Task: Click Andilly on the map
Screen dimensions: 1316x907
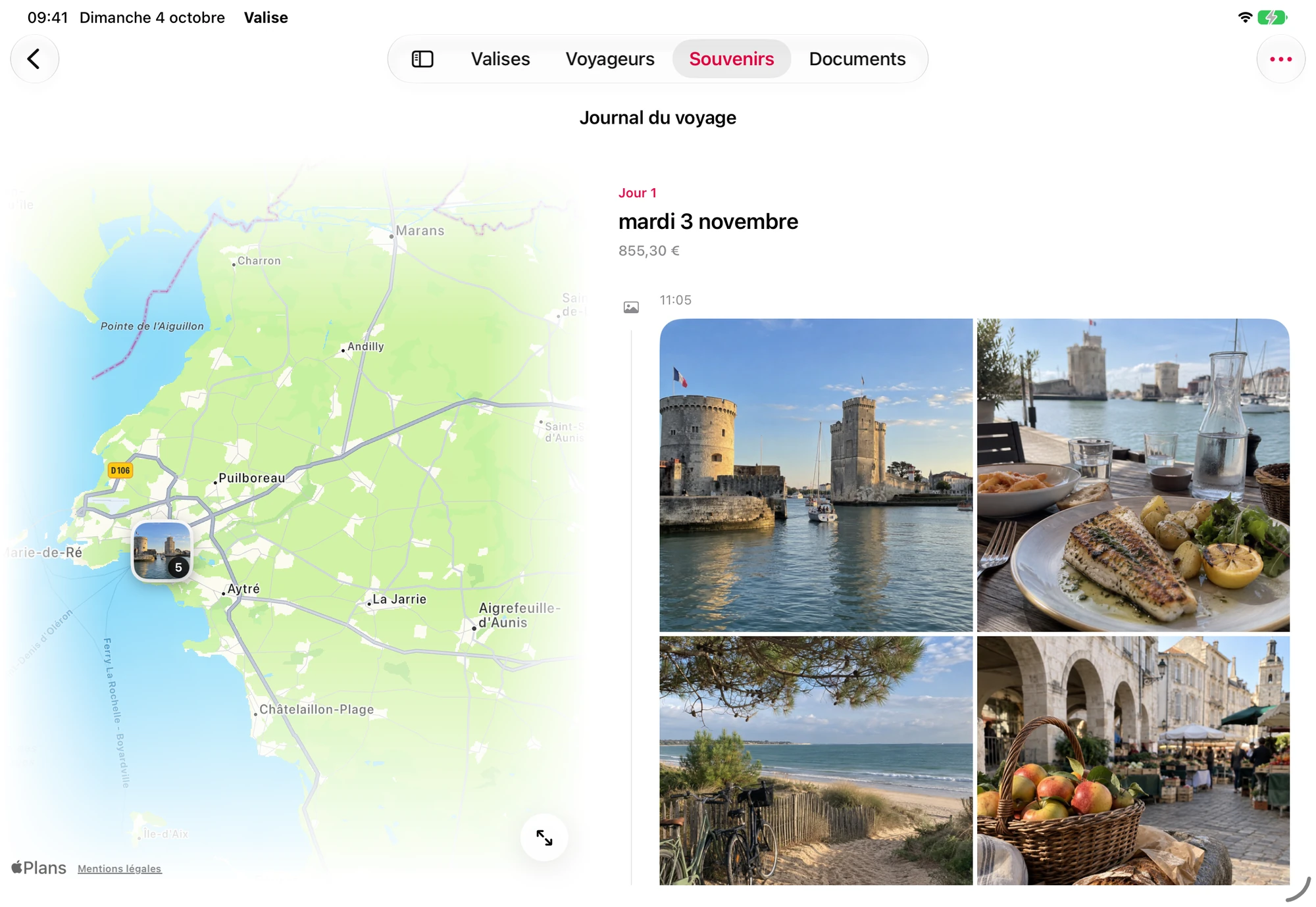Action: [x=365, y=347]
